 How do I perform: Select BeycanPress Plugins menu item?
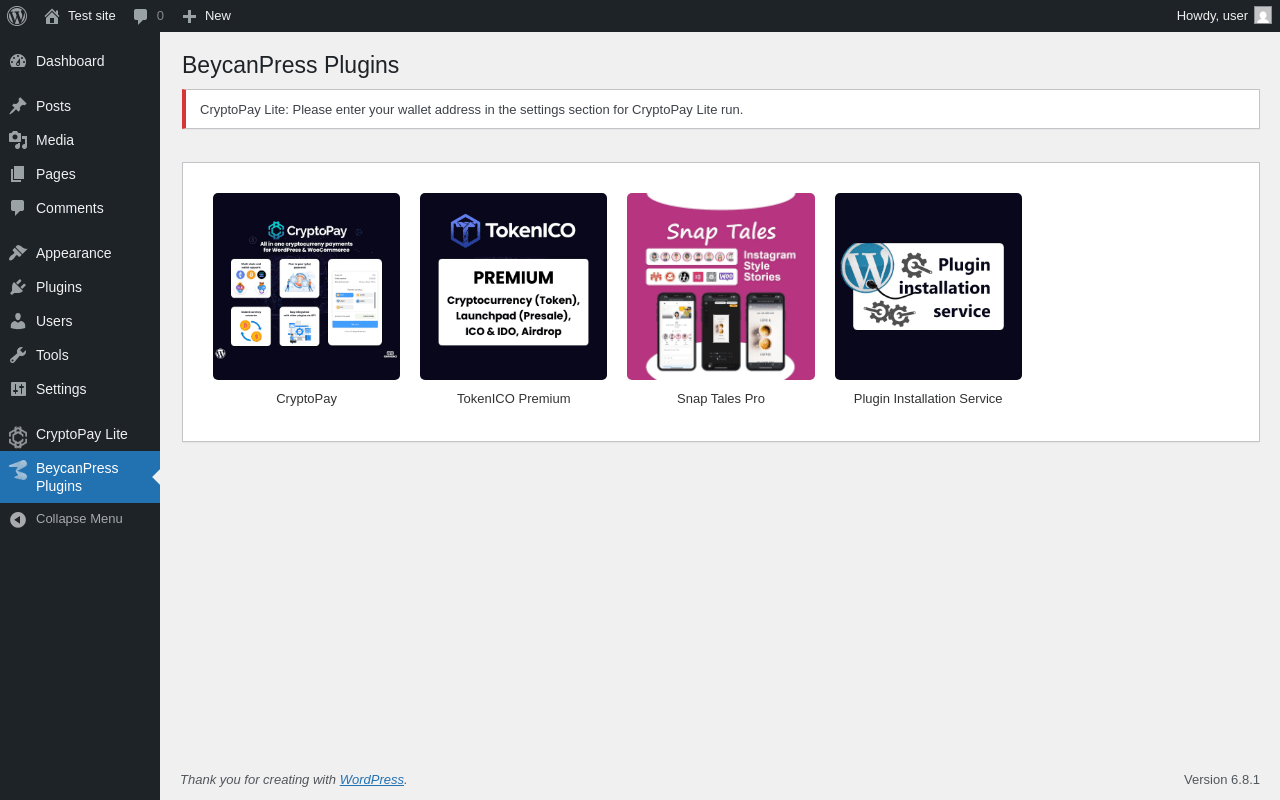80,477
